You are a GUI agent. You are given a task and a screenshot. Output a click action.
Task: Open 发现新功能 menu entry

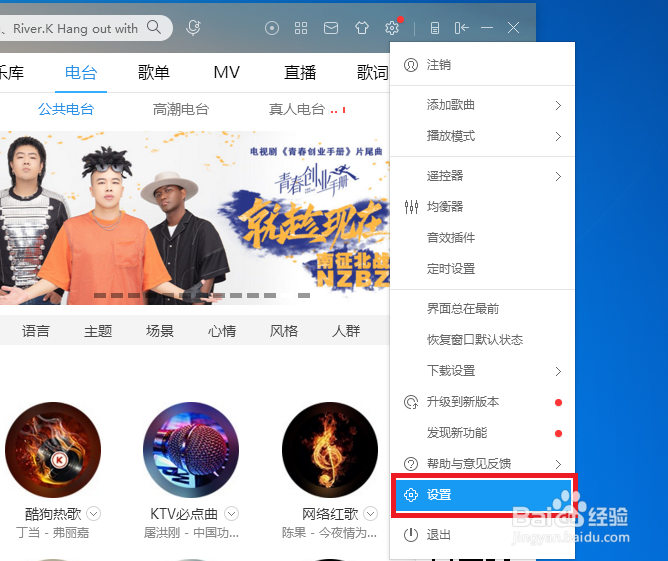click(482, 433)
